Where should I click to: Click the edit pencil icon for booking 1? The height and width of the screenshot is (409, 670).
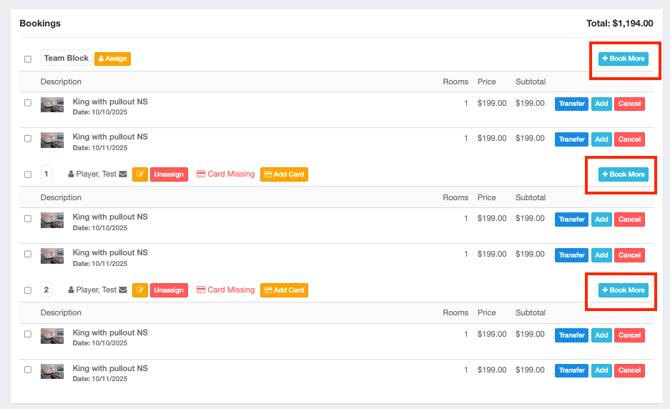pos(140,174)
